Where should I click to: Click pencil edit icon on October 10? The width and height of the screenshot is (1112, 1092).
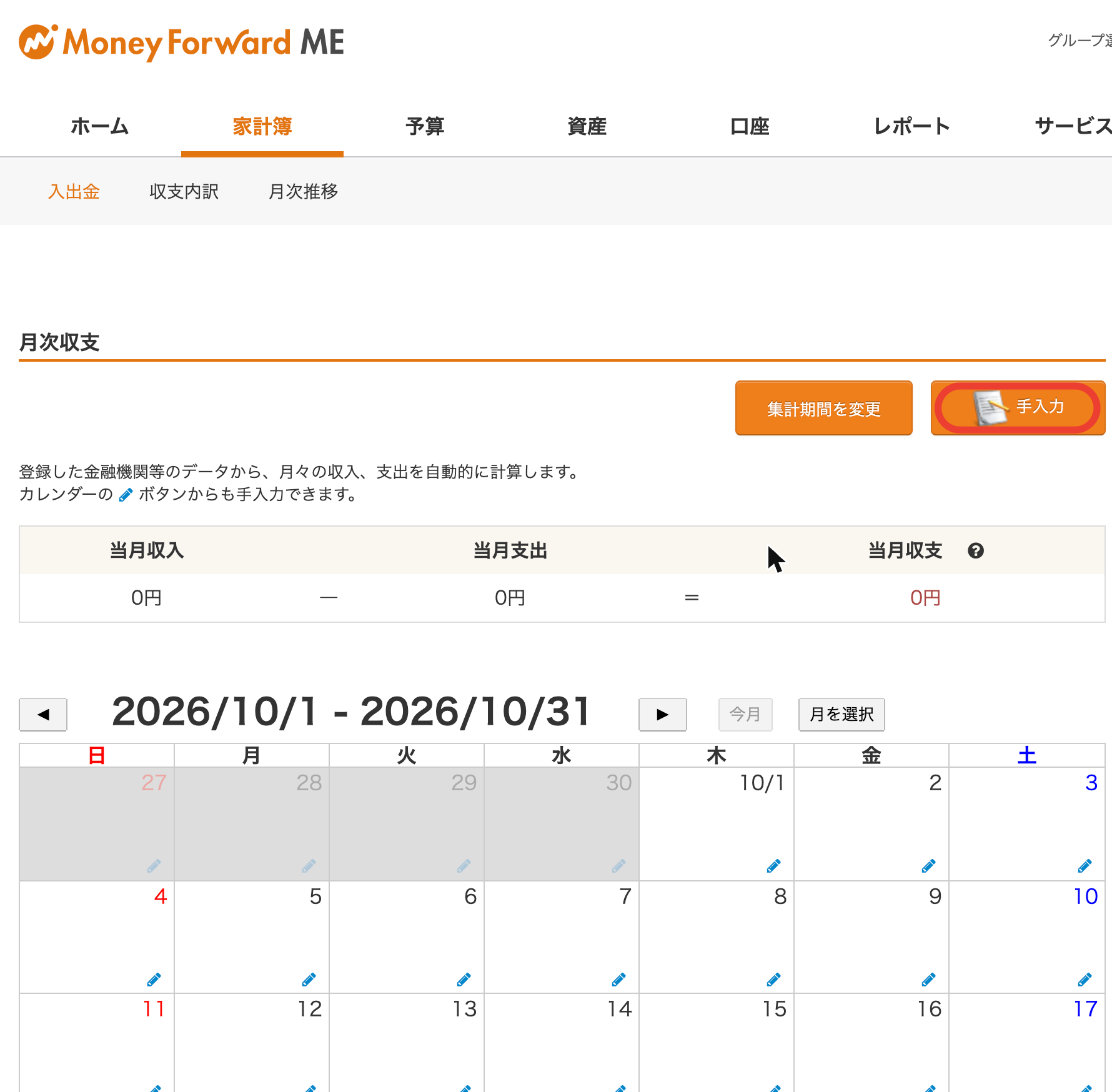pyautogui.click(x=1084, y=980)
